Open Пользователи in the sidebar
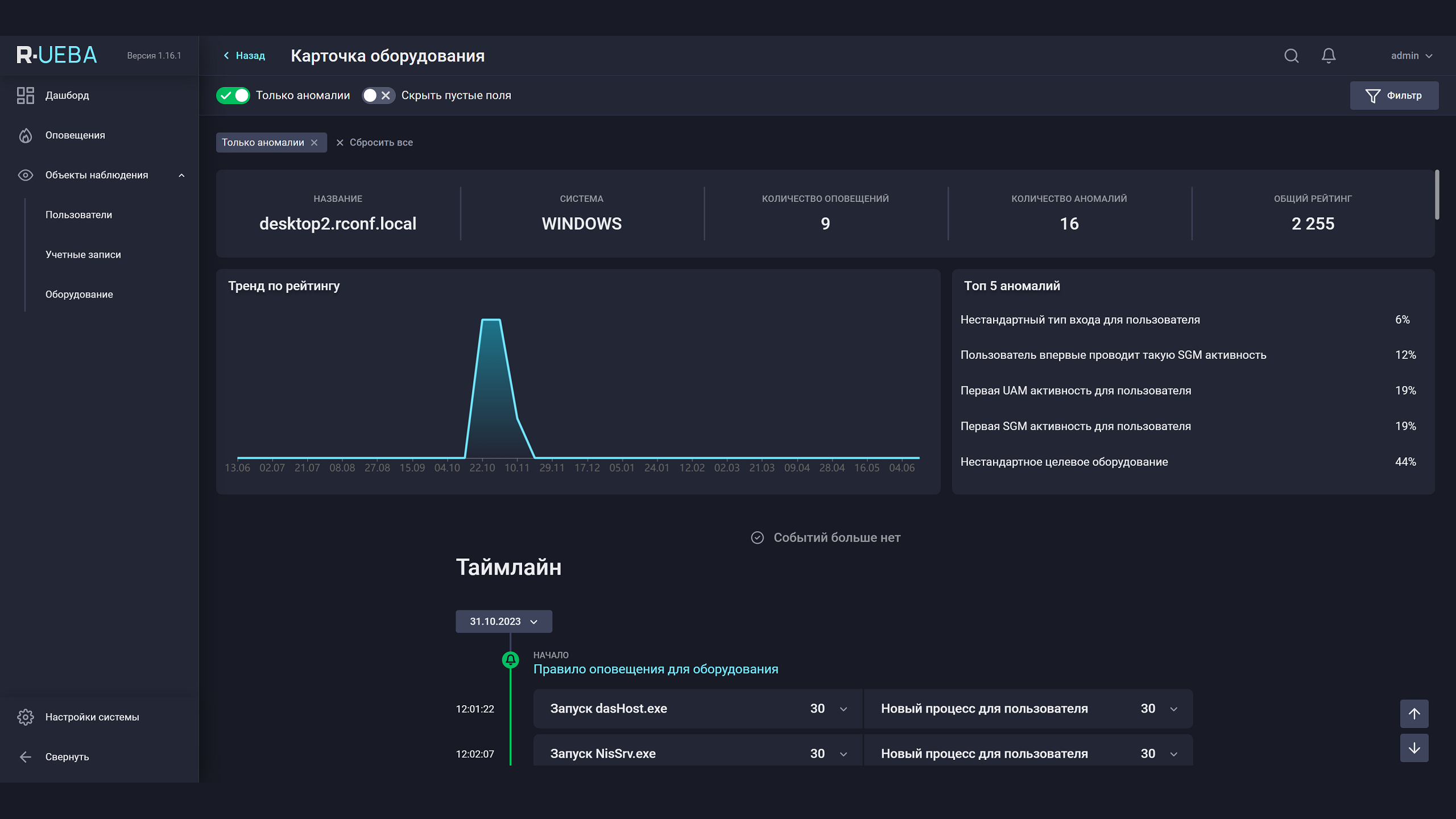The height and width of the screenshot is (819, 1456). (x=78, y=215)
